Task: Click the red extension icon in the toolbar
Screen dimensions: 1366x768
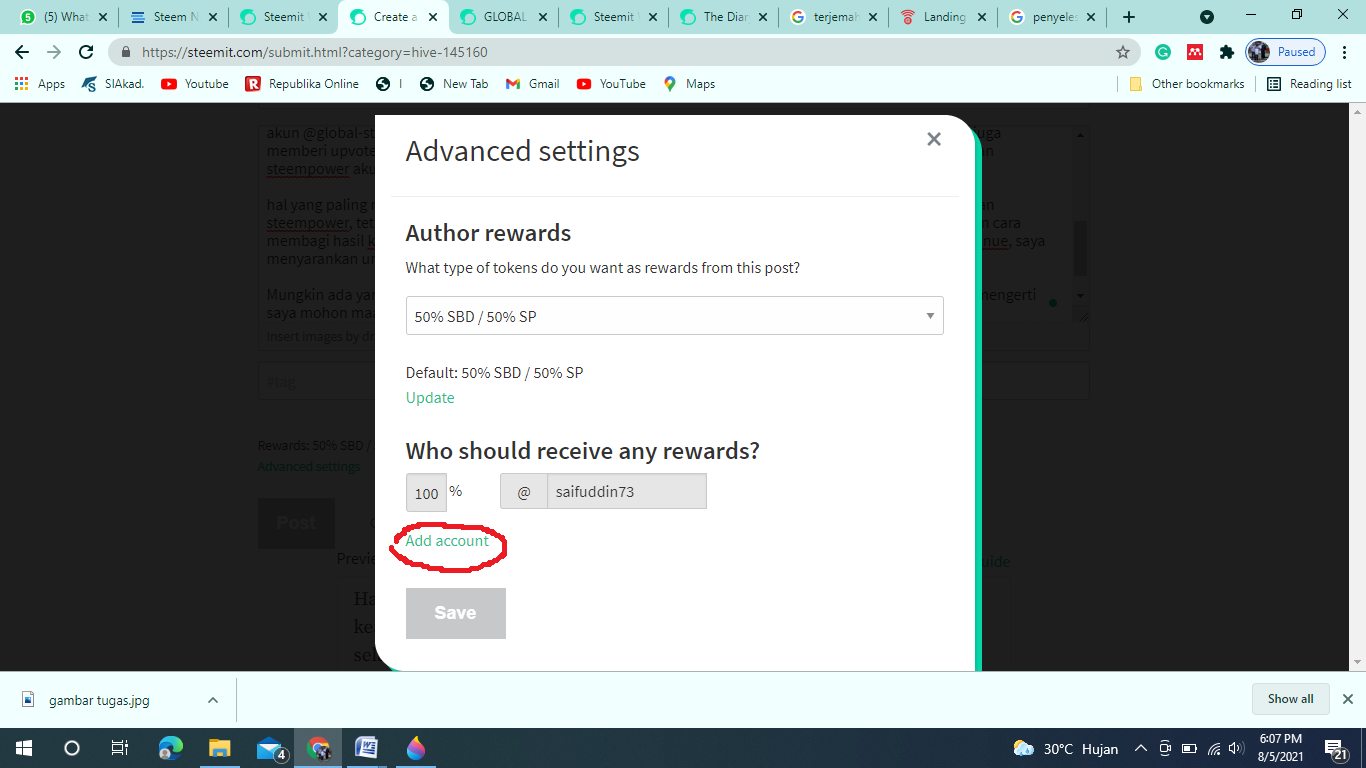Action: click(1194, 52)
